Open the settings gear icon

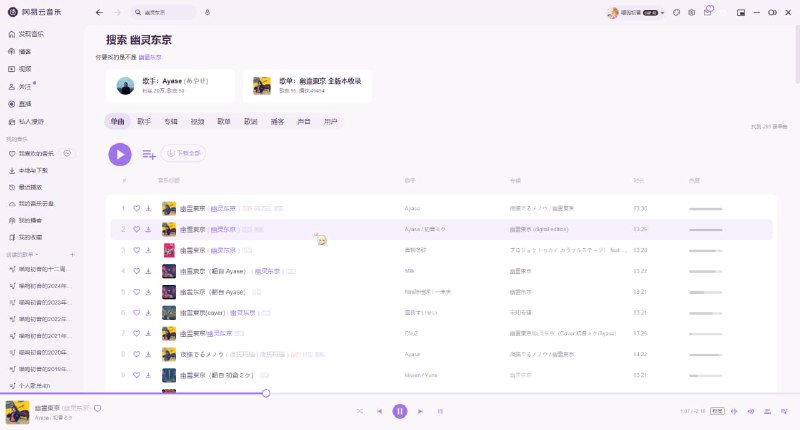pyautogui.click(x=692, y=12)
